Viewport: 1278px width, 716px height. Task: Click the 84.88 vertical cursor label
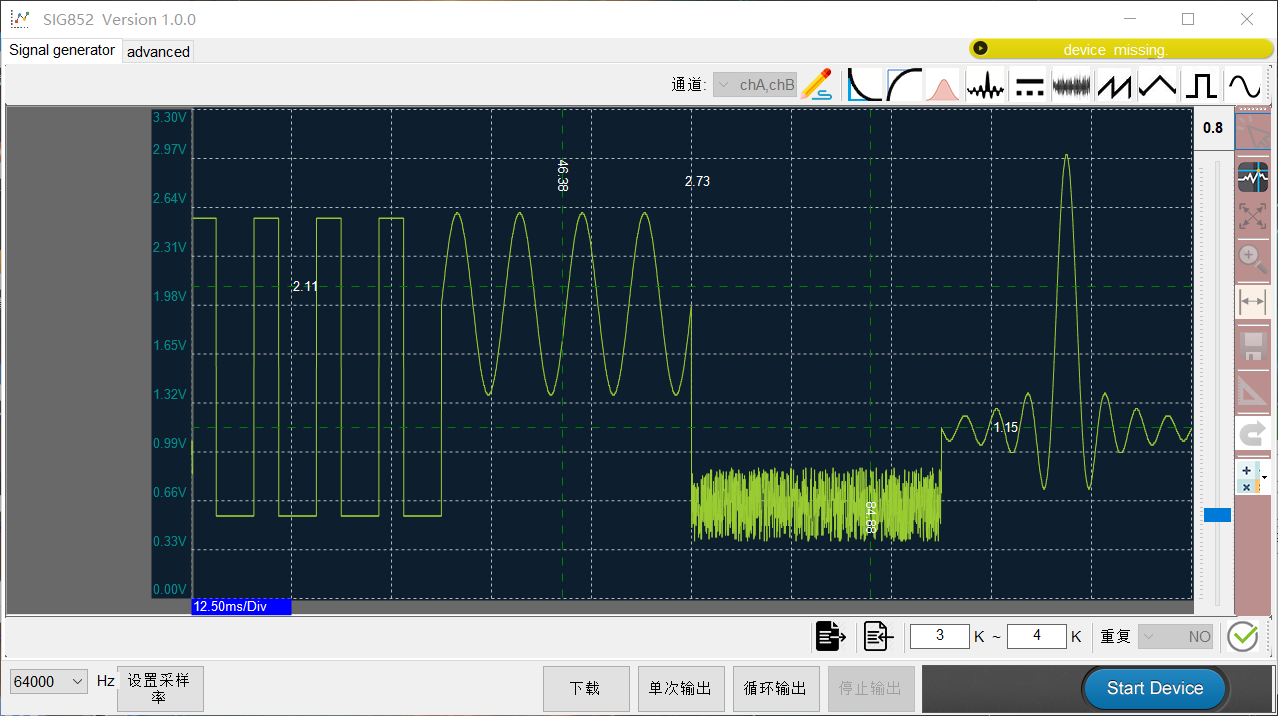click(x=870, y=517)
